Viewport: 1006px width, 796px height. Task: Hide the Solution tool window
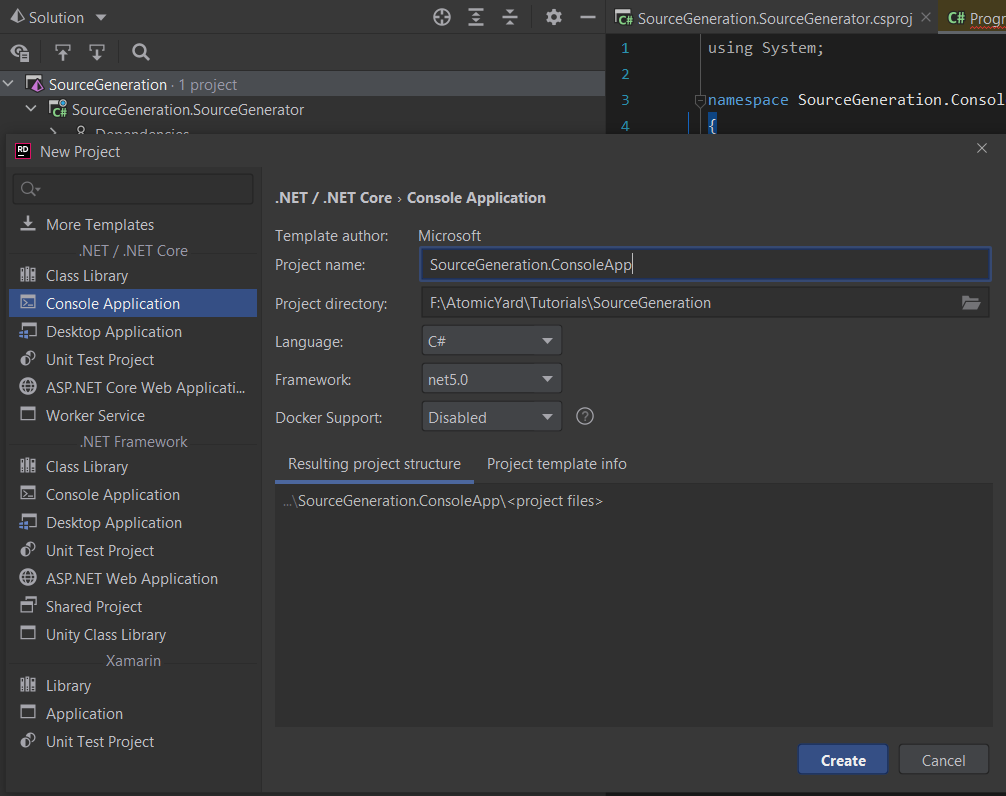[588, 17]
